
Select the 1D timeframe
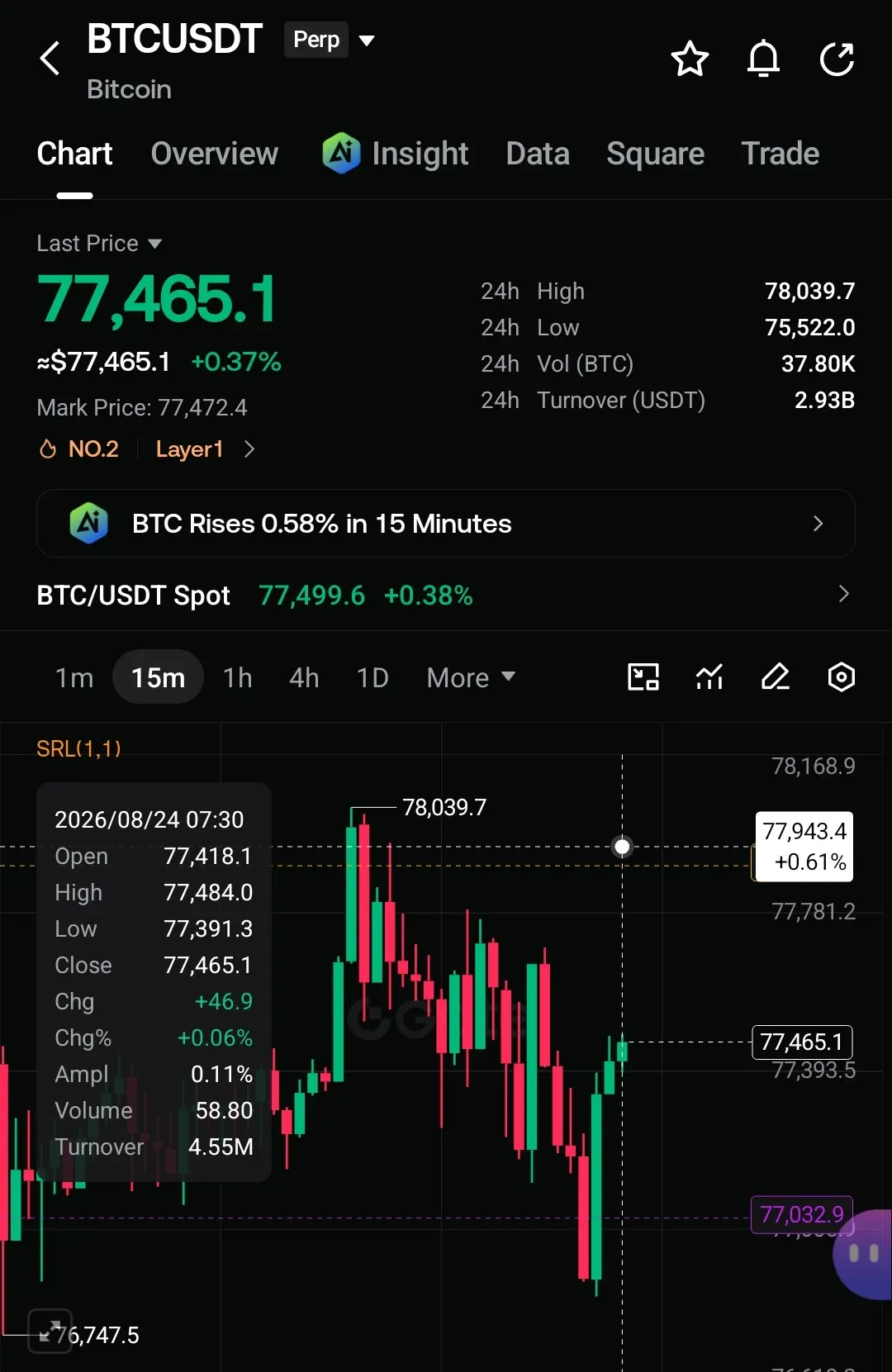(372, 678)
